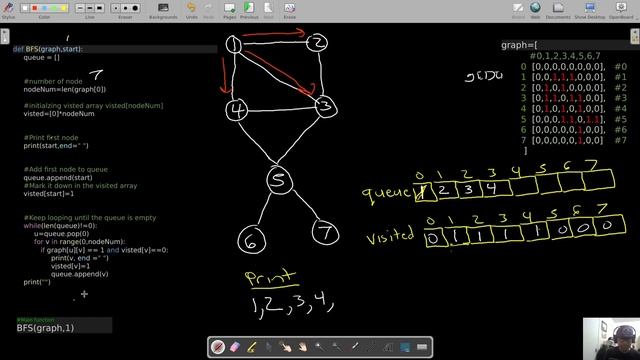Open the Erase options
This screenshot has height=360, width=640.
click(x=289, y=10)
